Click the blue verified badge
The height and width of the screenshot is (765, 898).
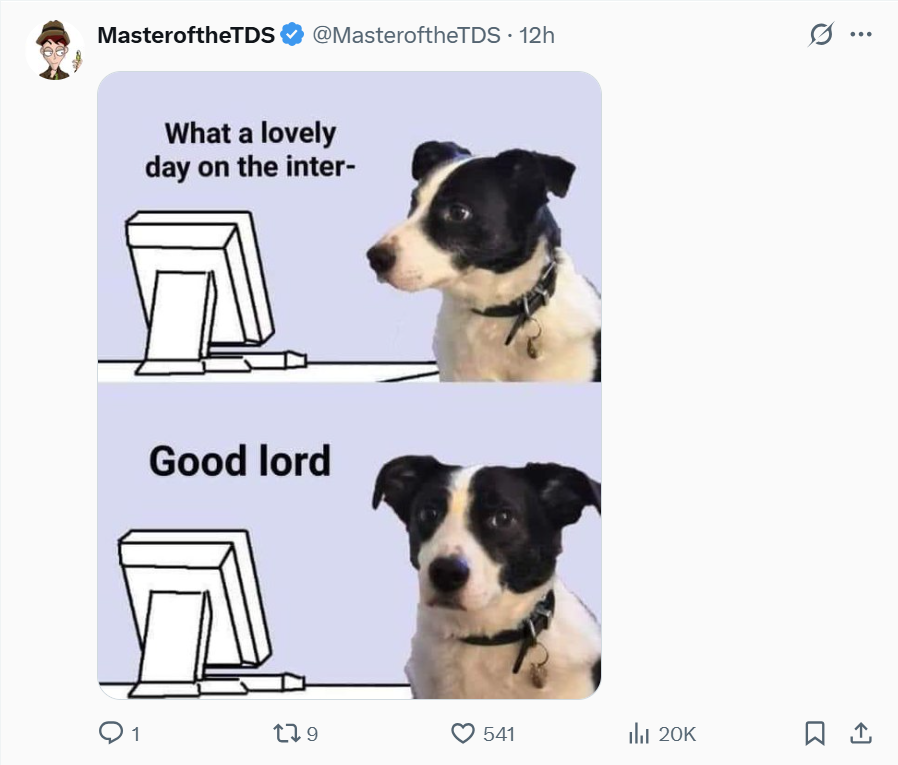[x=292, y=35]
